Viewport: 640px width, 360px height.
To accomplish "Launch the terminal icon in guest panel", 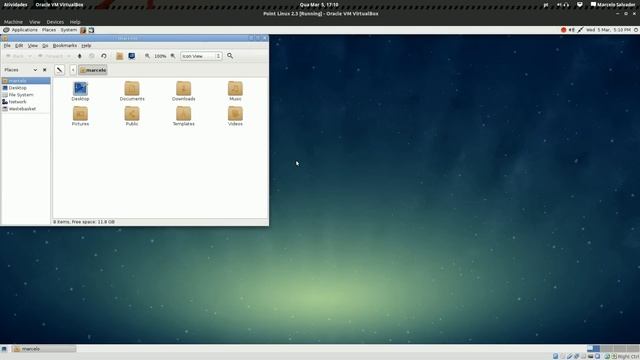I will (91, 30).
